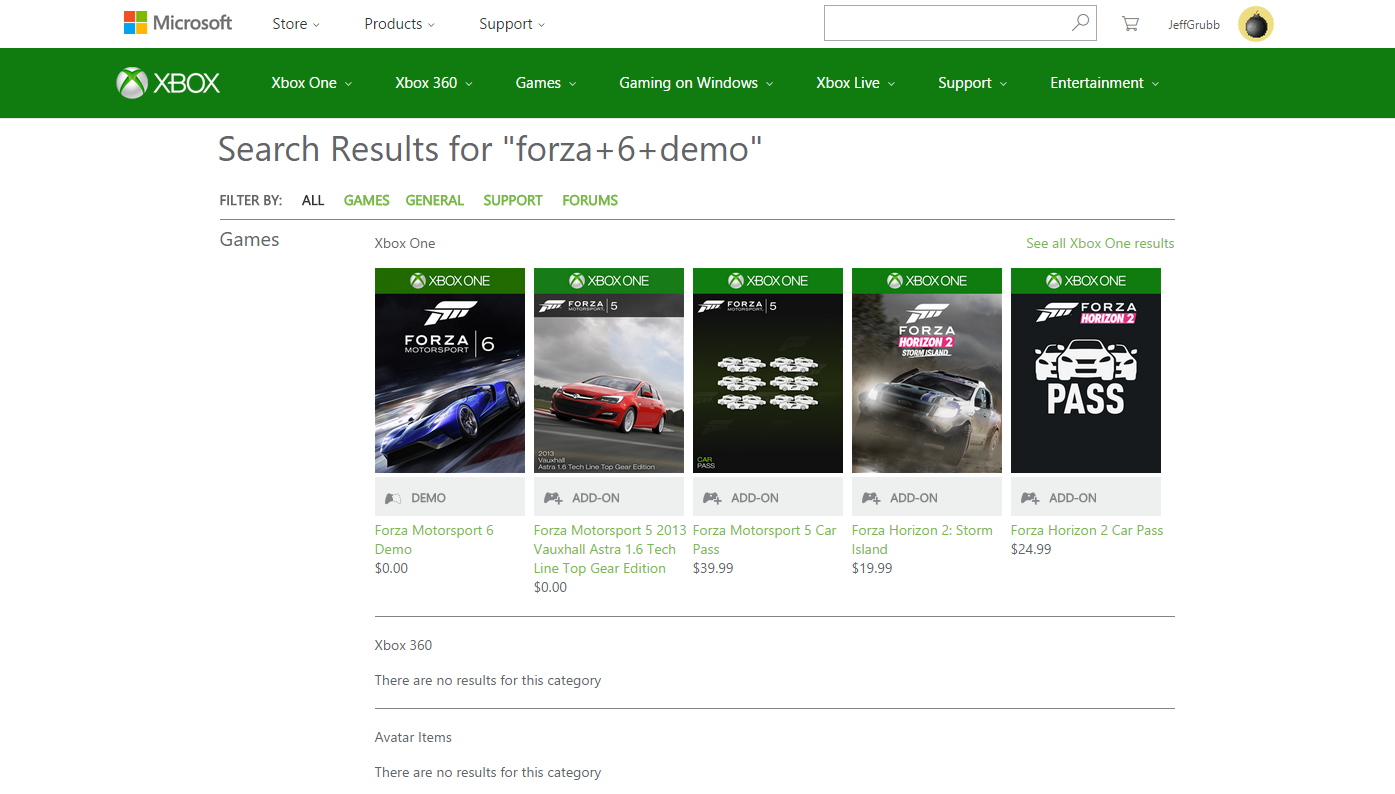Viewport: 1395px width, 794px height.
Task: Click the search magnifier icon
Action: (x=1080, y=23)
